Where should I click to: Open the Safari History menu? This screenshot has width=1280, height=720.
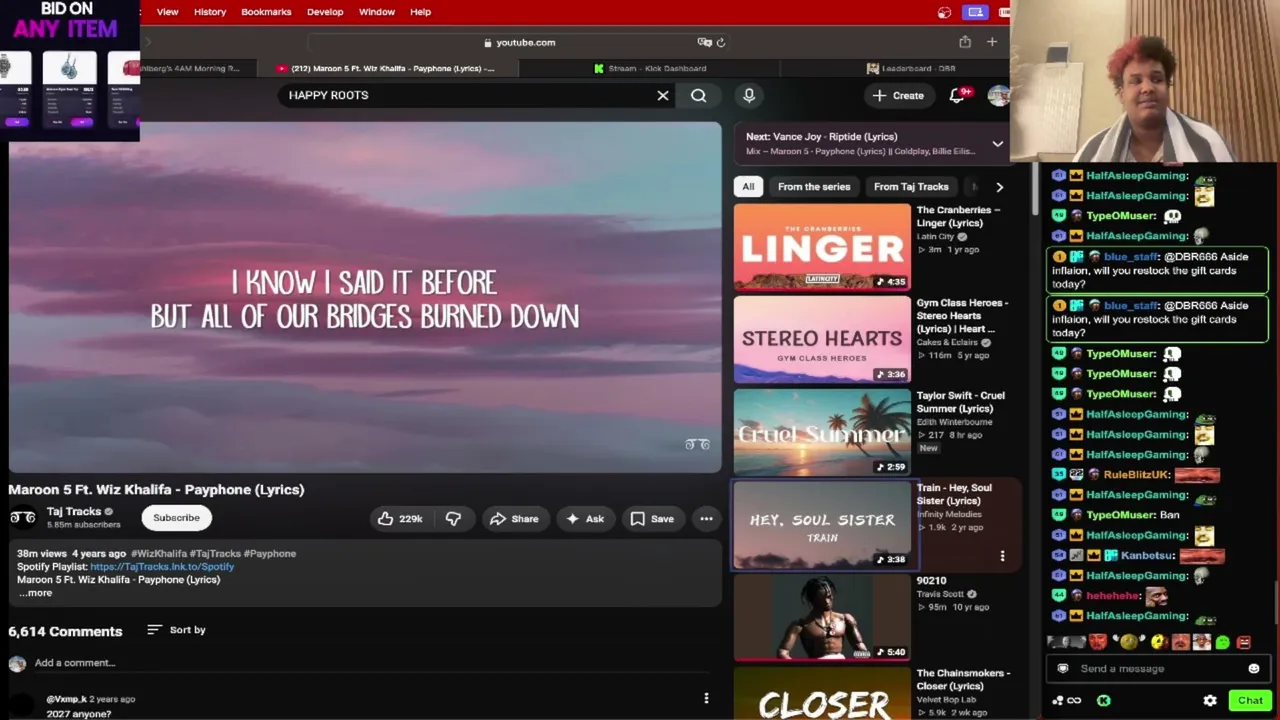(210, 12)
